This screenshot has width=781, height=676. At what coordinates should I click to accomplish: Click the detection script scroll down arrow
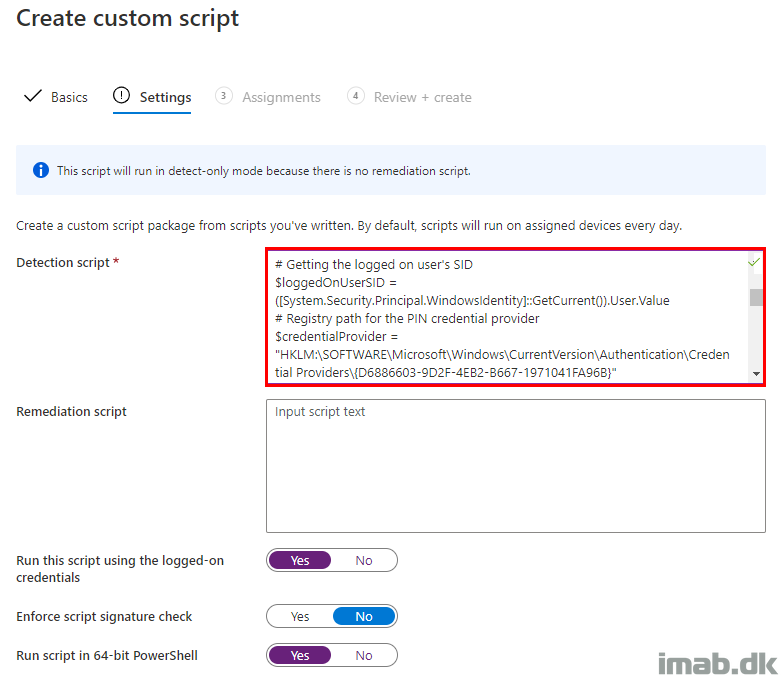(x=757, y=374)
